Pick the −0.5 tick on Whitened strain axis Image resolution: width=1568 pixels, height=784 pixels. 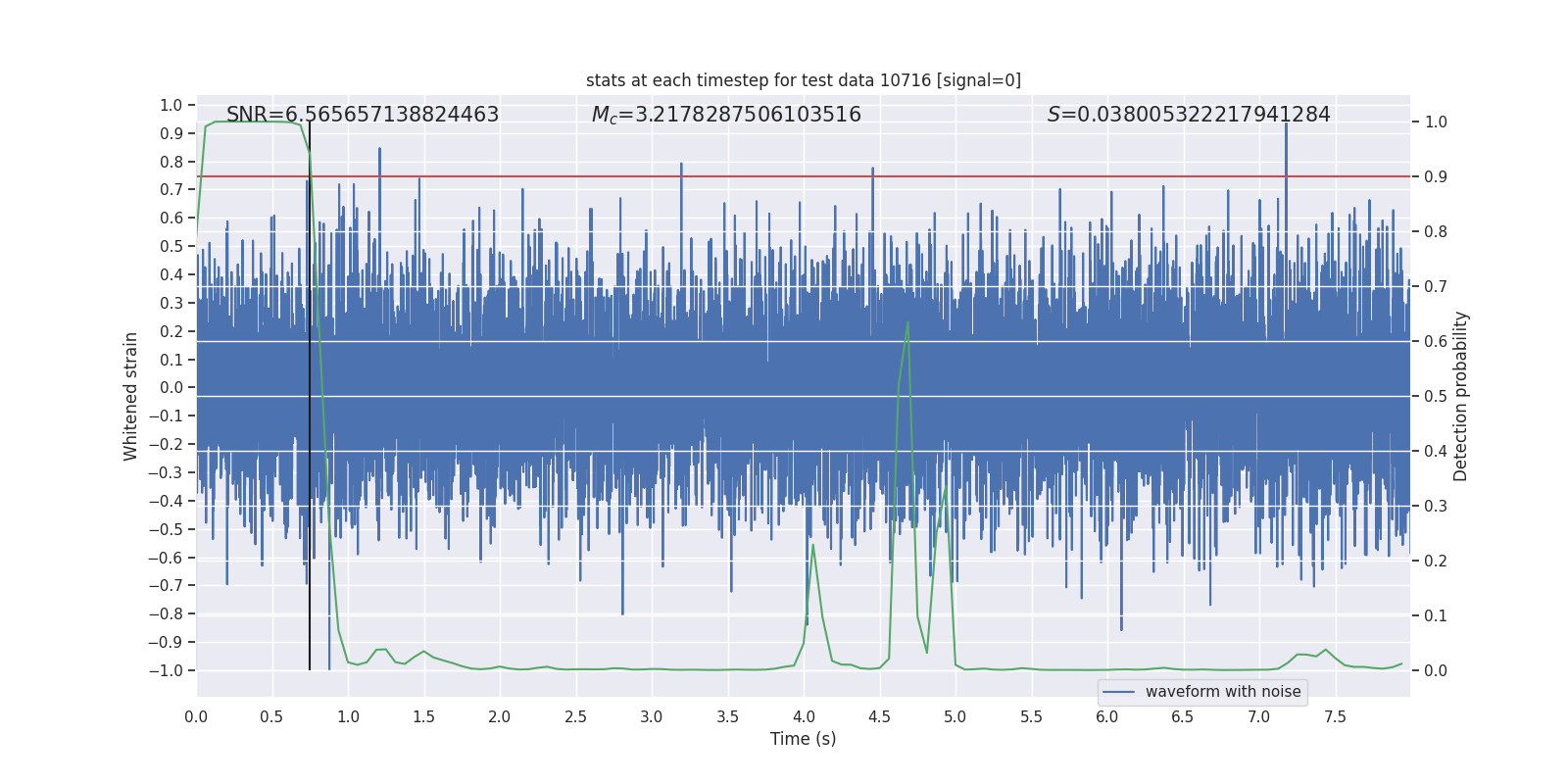[x=165, y=529]
